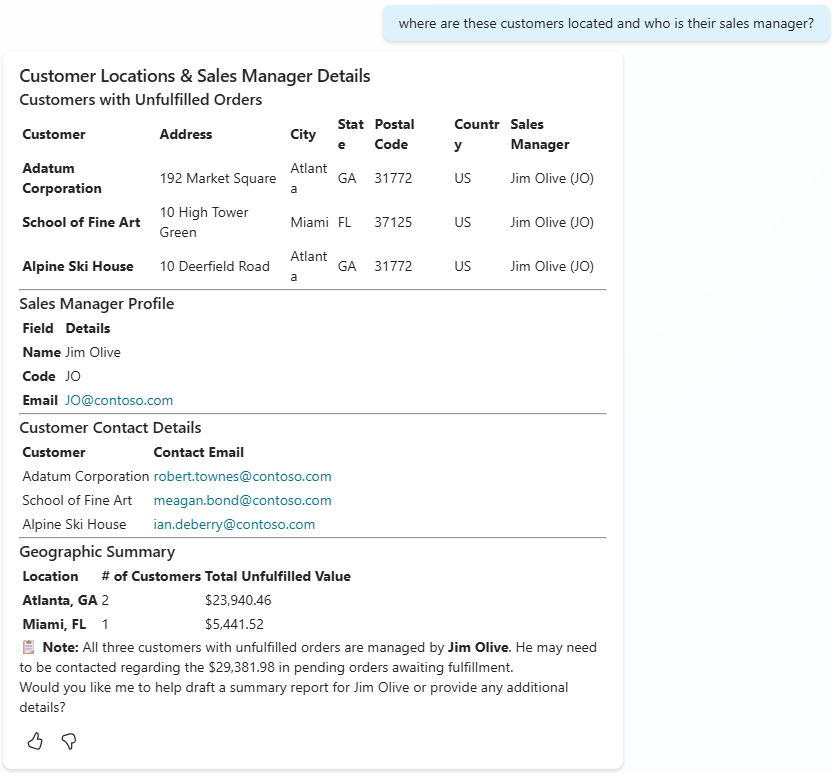Click the Postal Code column header
This screenshot has width=832, height=773.
click(x=394, y=134)
